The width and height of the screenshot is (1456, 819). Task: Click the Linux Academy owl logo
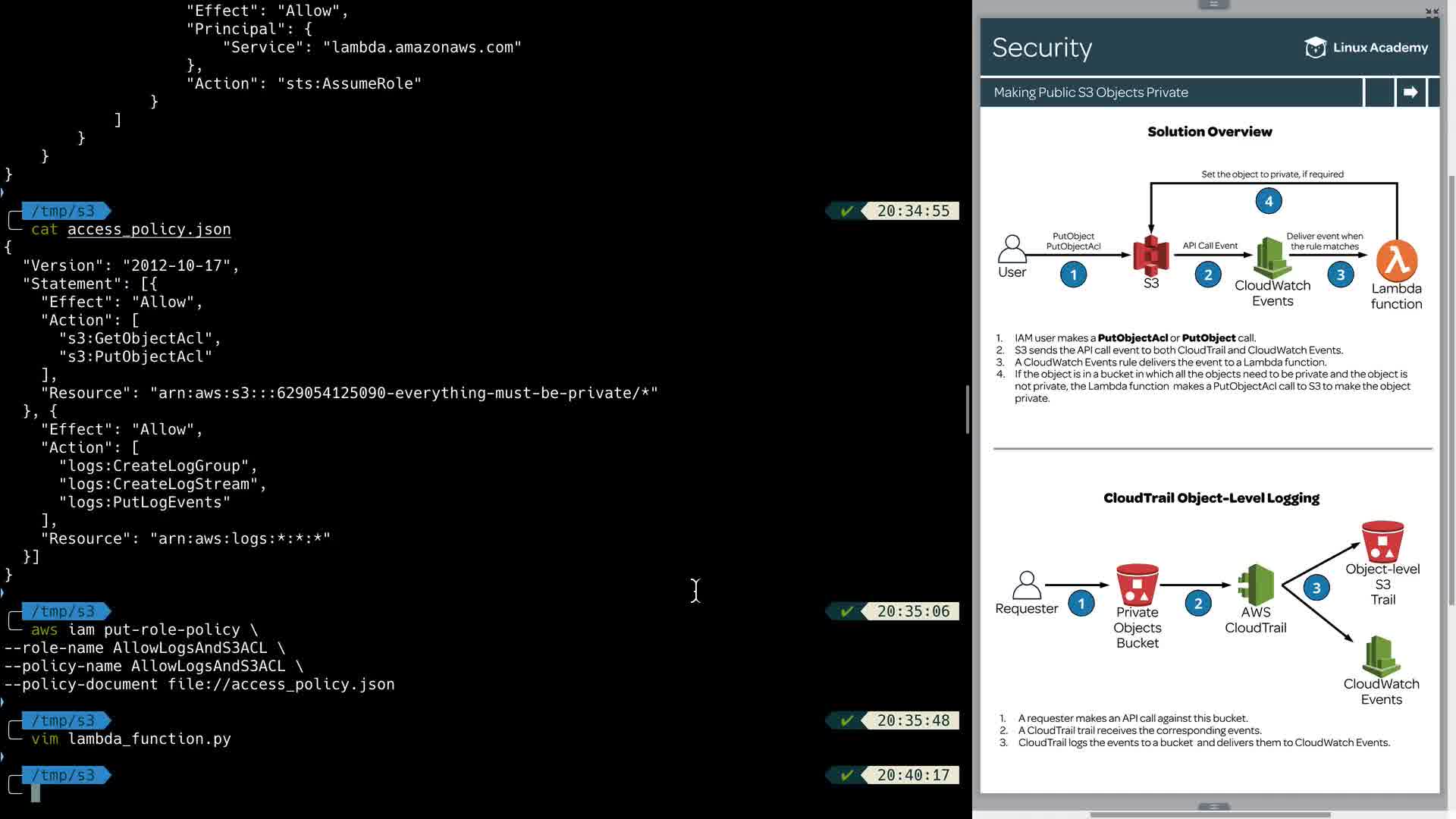(x=1315, y=48)
